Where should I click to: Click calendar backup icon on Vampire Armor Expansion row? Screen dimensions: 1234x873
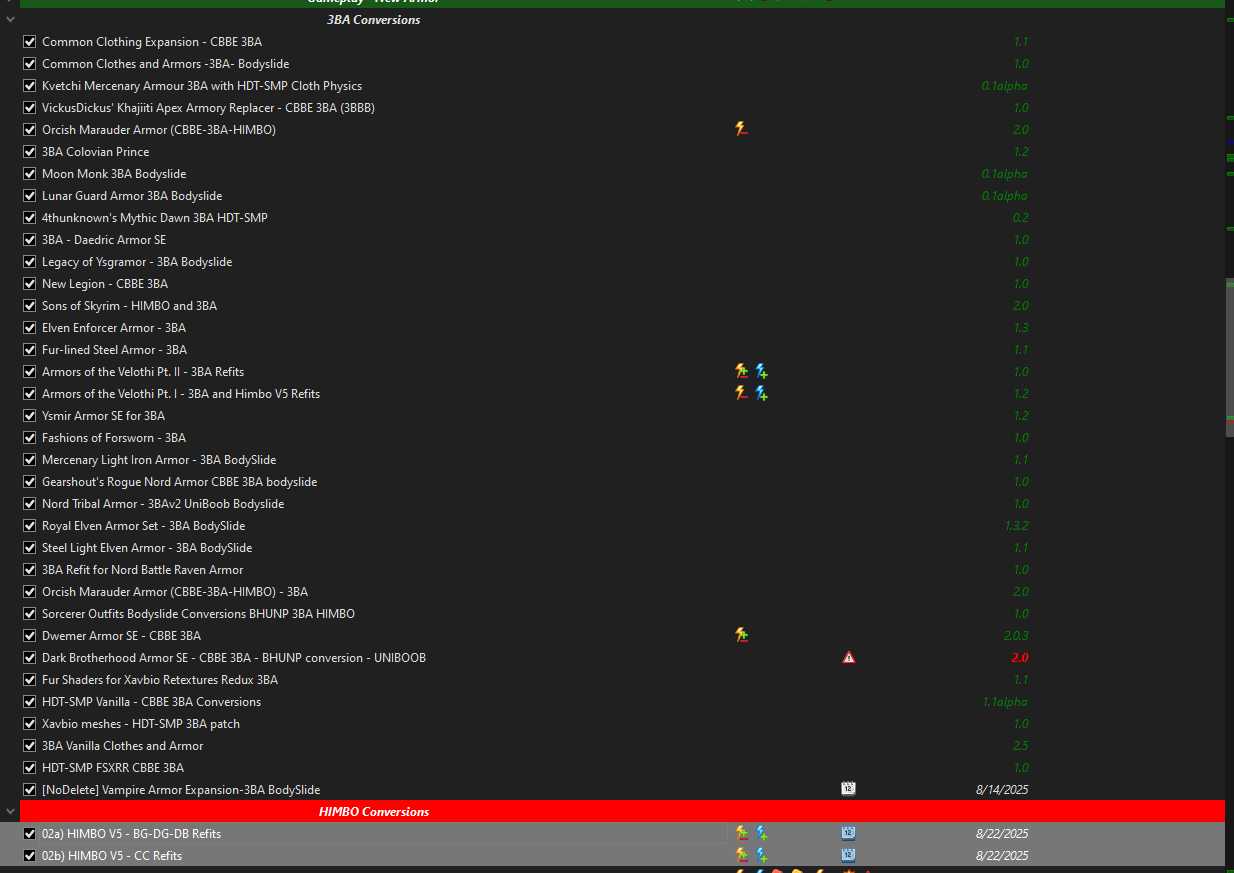848,789
